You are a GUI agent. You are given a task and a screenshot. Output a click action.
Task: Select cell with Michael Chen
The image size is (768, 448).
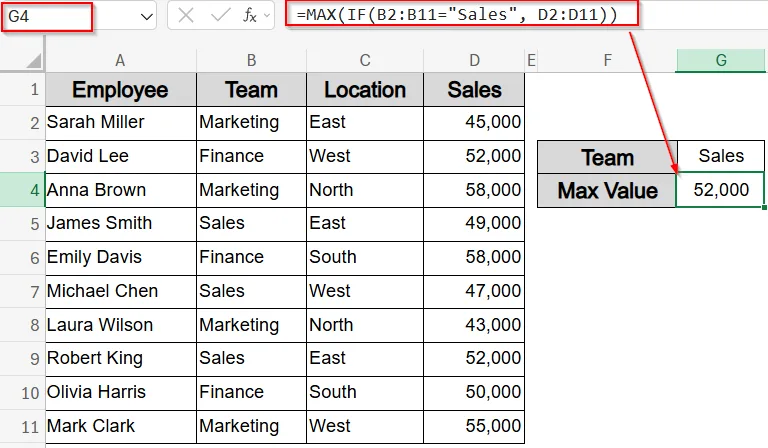[x=120, y=291]
